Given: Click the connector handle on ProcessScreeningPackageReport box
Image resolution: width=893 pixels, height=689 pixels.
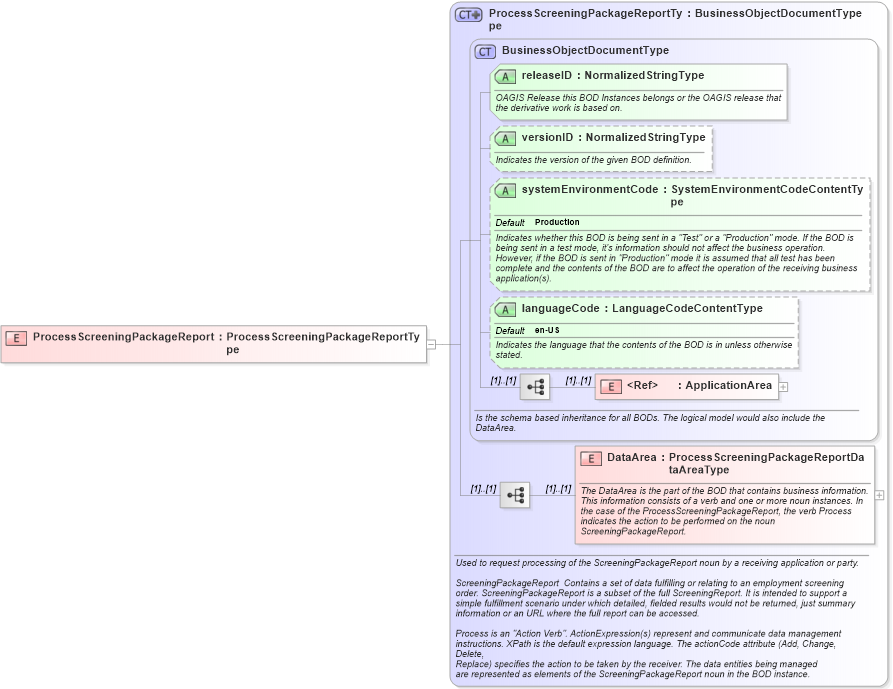Looking at the screenshot, I should (431, 344).
